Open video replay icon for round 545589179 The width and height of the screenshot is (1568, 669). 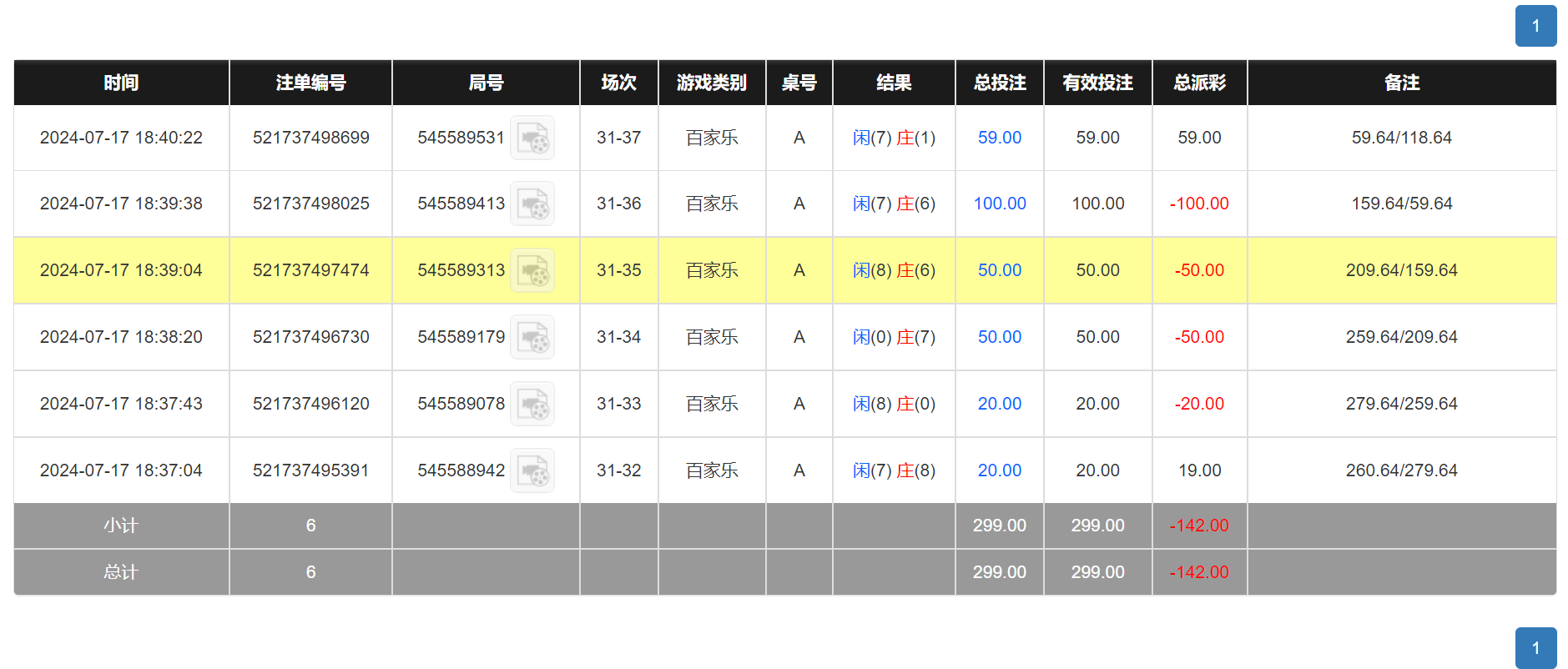(x=532, y=338)
